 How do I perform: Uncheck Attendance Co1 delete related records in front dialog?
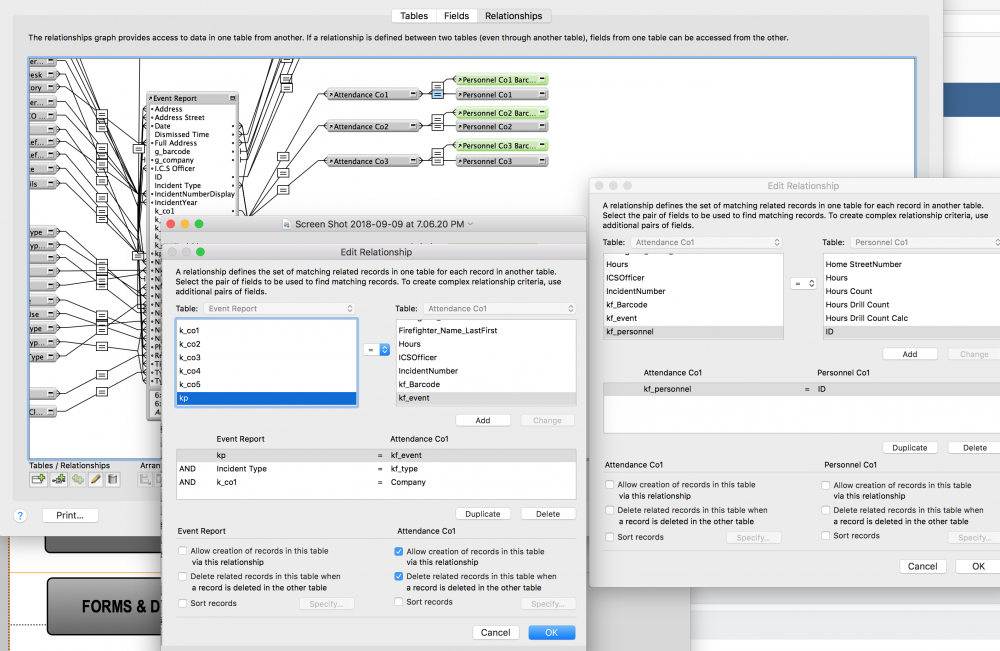(399, 576)
